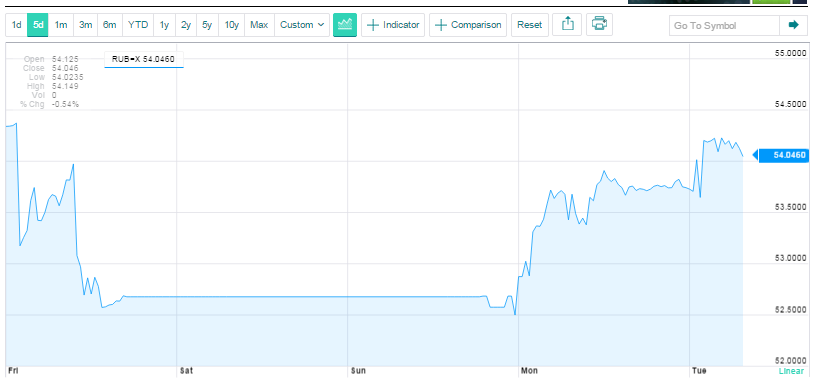Click the Sun axis label
This screenshot has height=382, width=819.
(358, 371)
